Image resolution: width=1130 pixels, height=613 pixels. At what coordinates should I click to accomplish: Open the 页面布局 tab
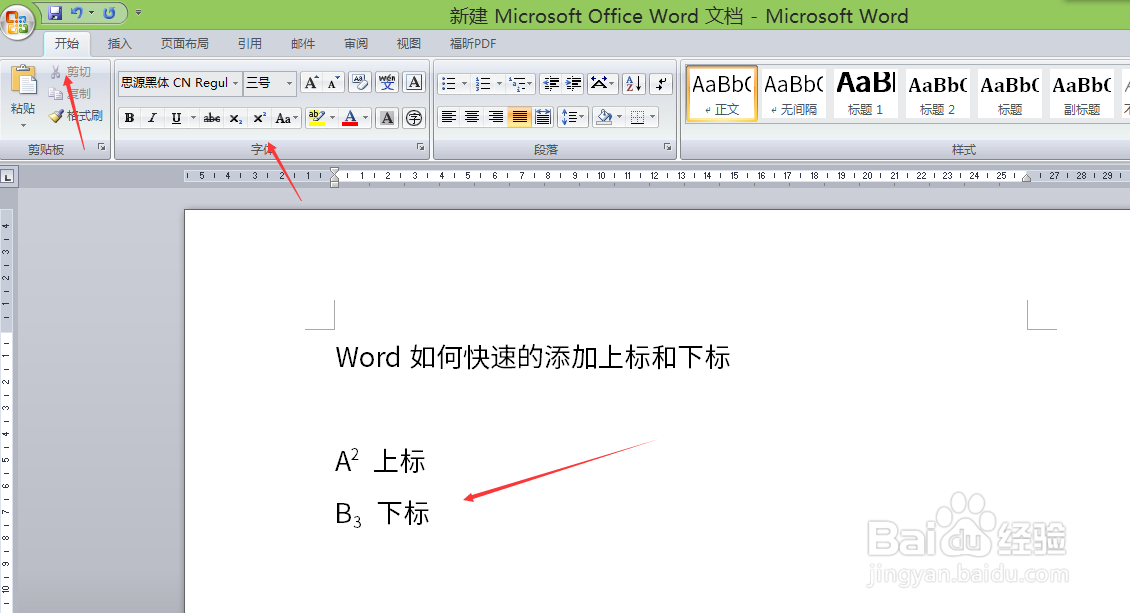click(184, 44)
